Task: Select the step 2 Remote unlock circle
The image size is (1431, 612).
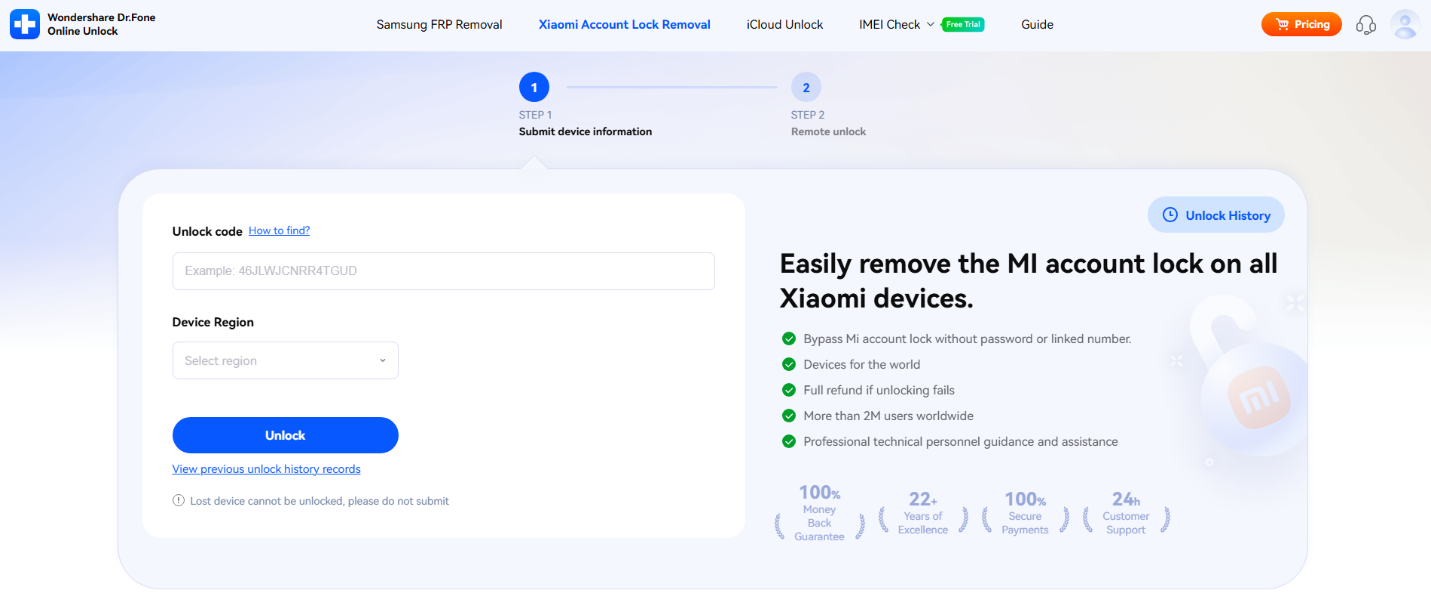Action: click(x=806, y=88)
